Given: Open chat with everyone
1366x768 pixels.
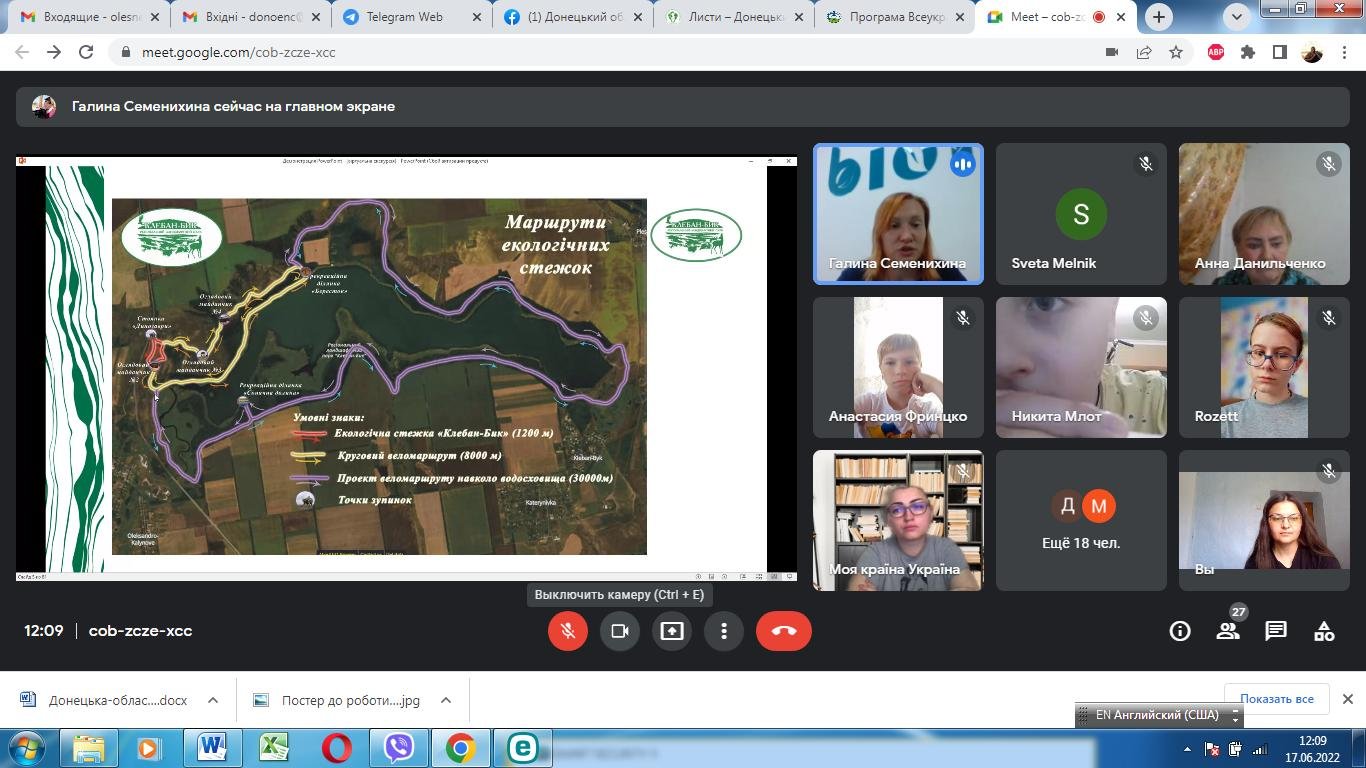Looking at the screenshot, I should [x=1276, y=631].
